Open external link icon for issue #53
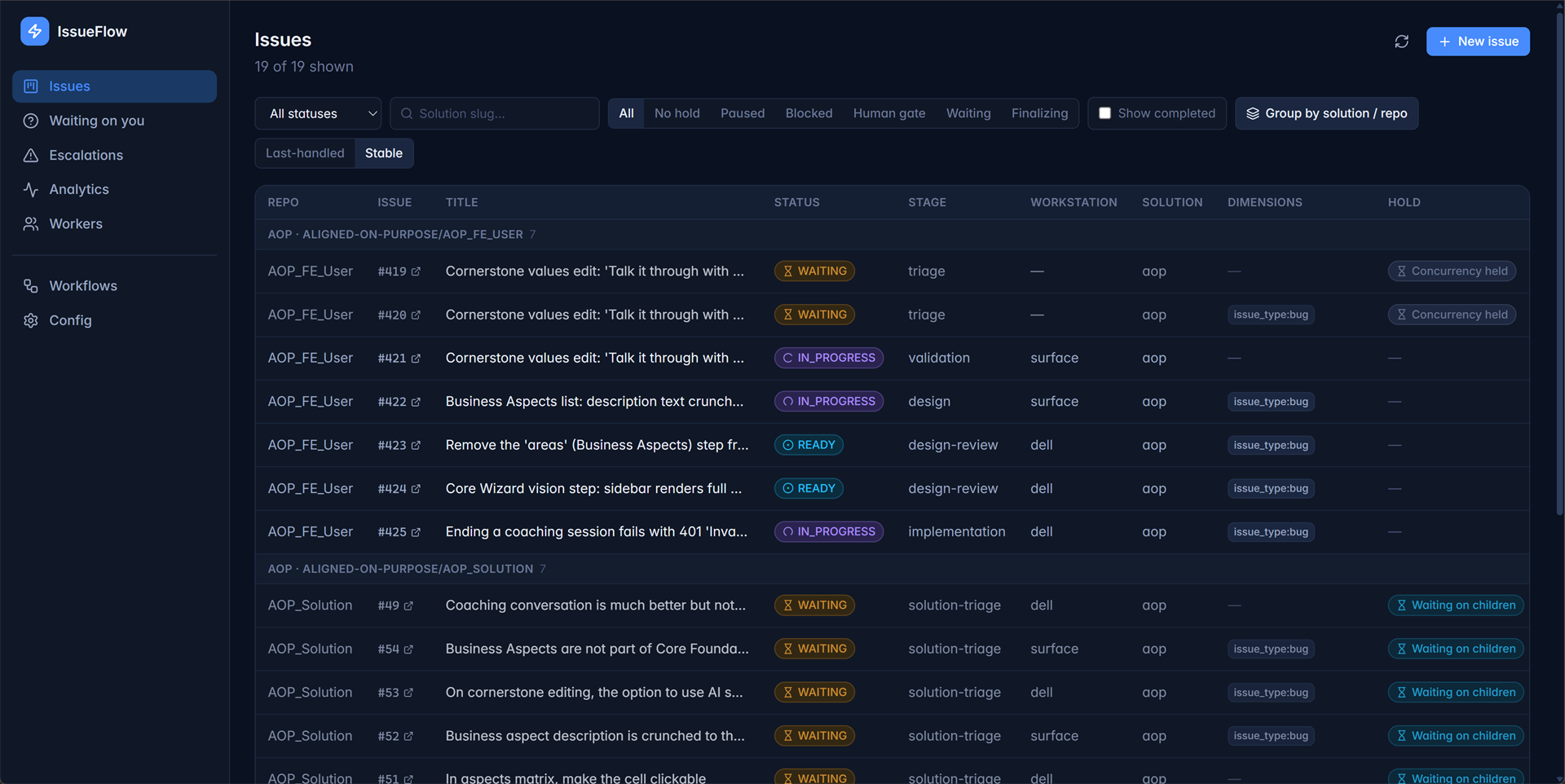 408,693
